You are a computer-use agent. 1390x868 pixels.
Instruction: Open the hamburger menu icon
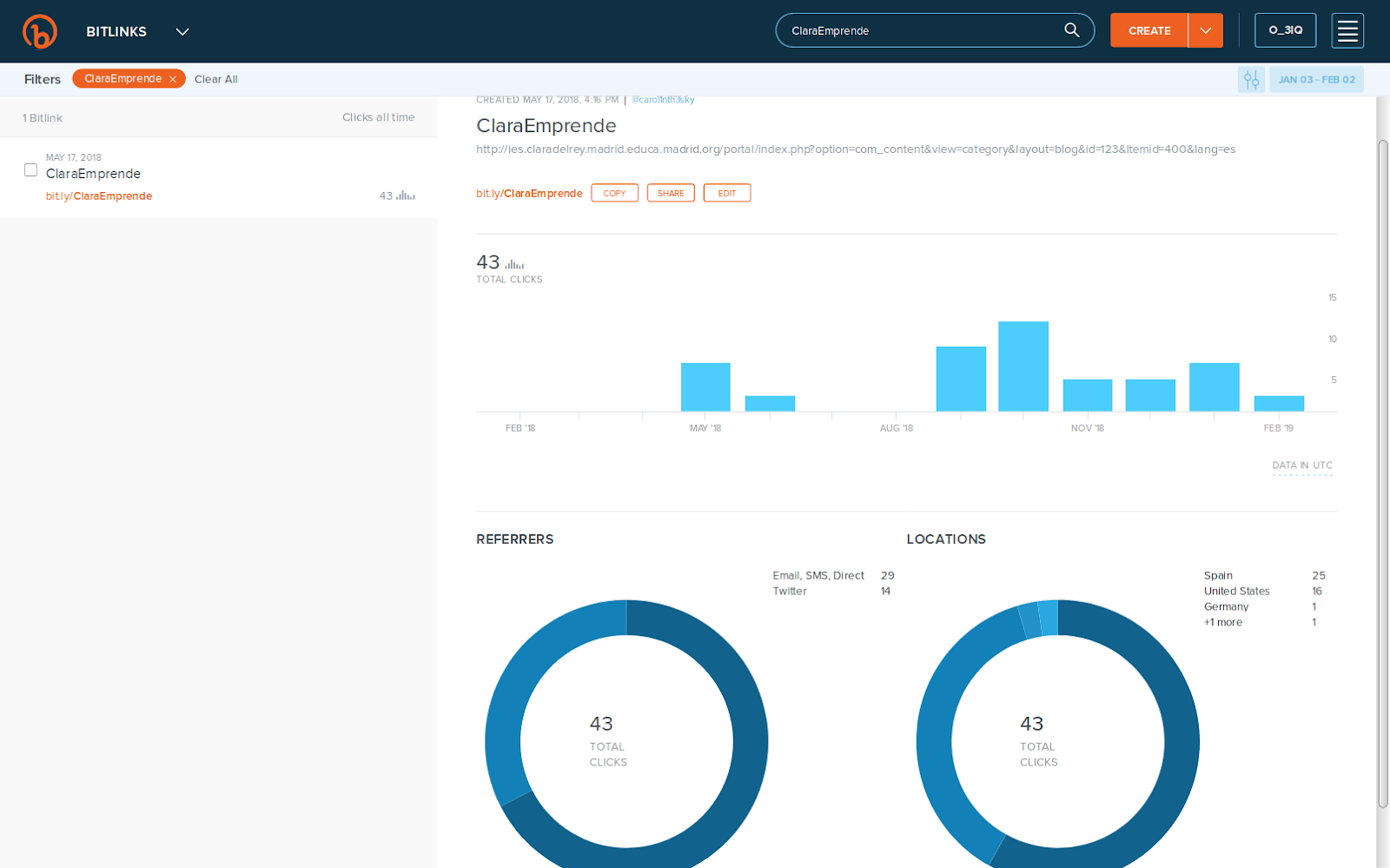pos(1347,31)
